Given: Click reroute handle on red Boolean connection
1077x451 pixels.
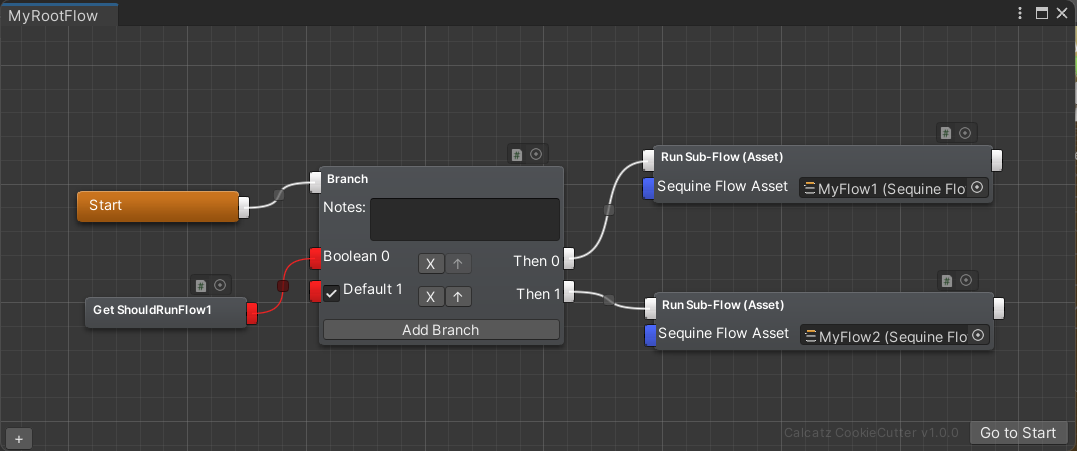Looking at the screenshot, I should pyautogui.click(x=282, y=286).
